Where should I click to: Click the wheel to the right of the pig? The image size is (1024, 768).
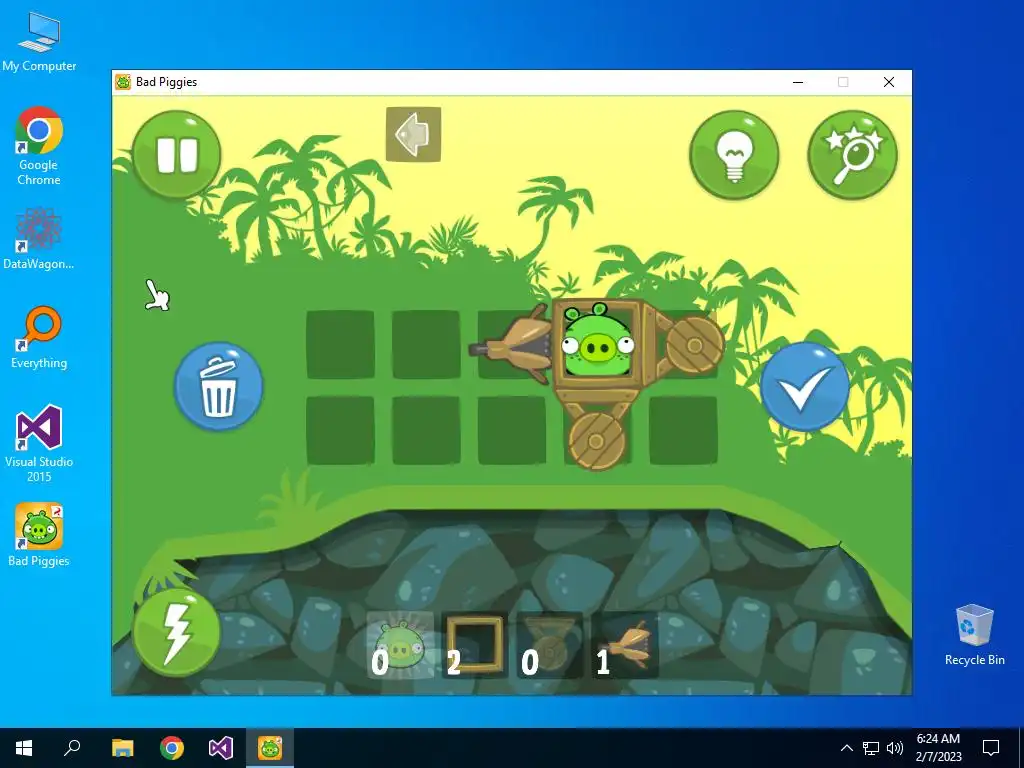(695, 344)
